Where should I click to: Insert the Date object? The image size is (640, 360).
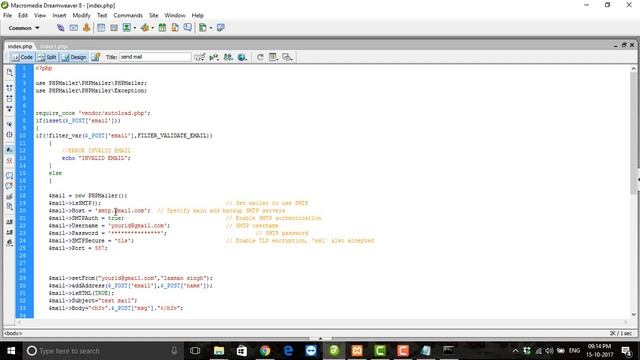(x=162, y=28)
